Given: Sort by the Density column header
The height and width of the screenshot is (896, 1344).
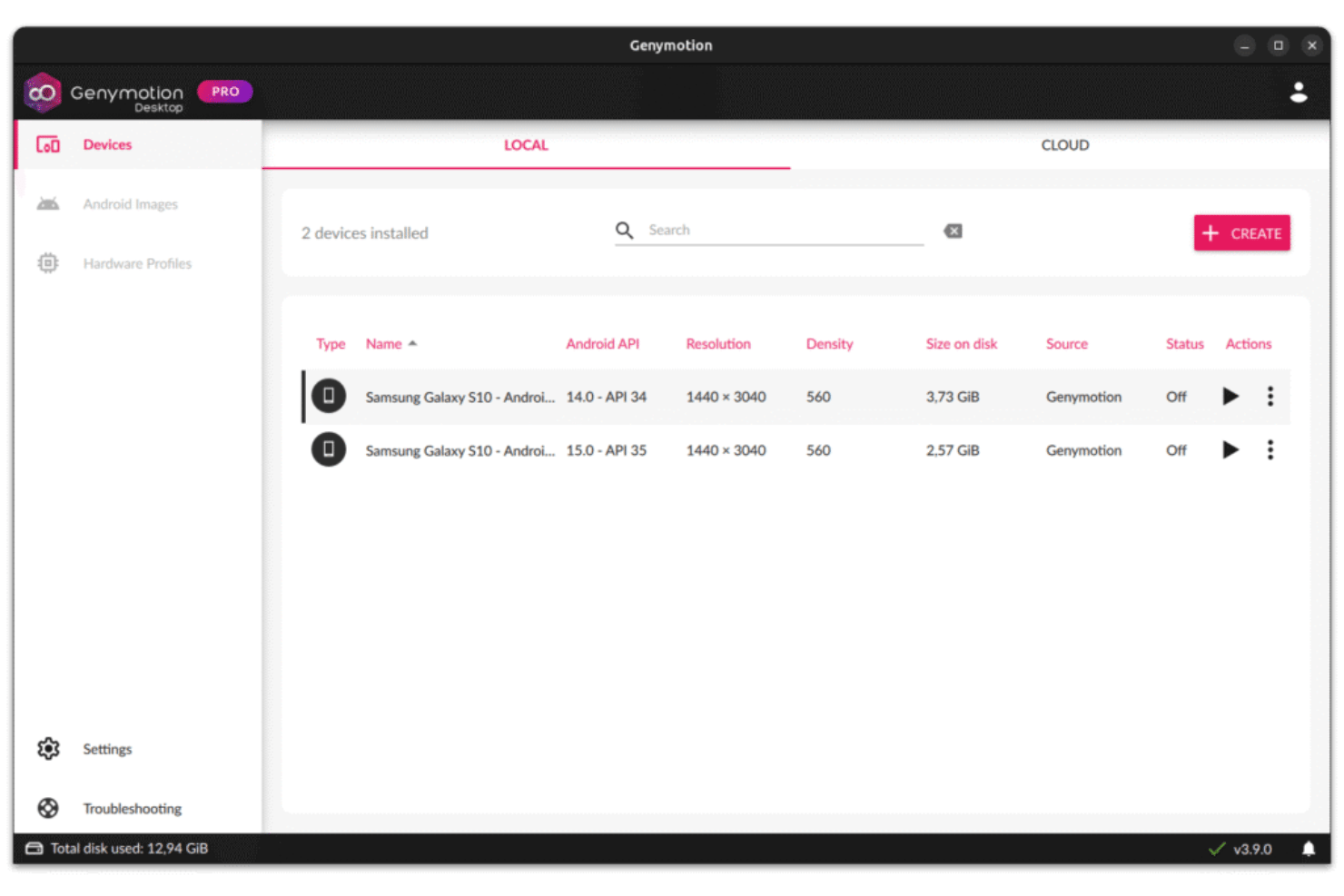Looking at the screenshot, I should click(829, 344).
